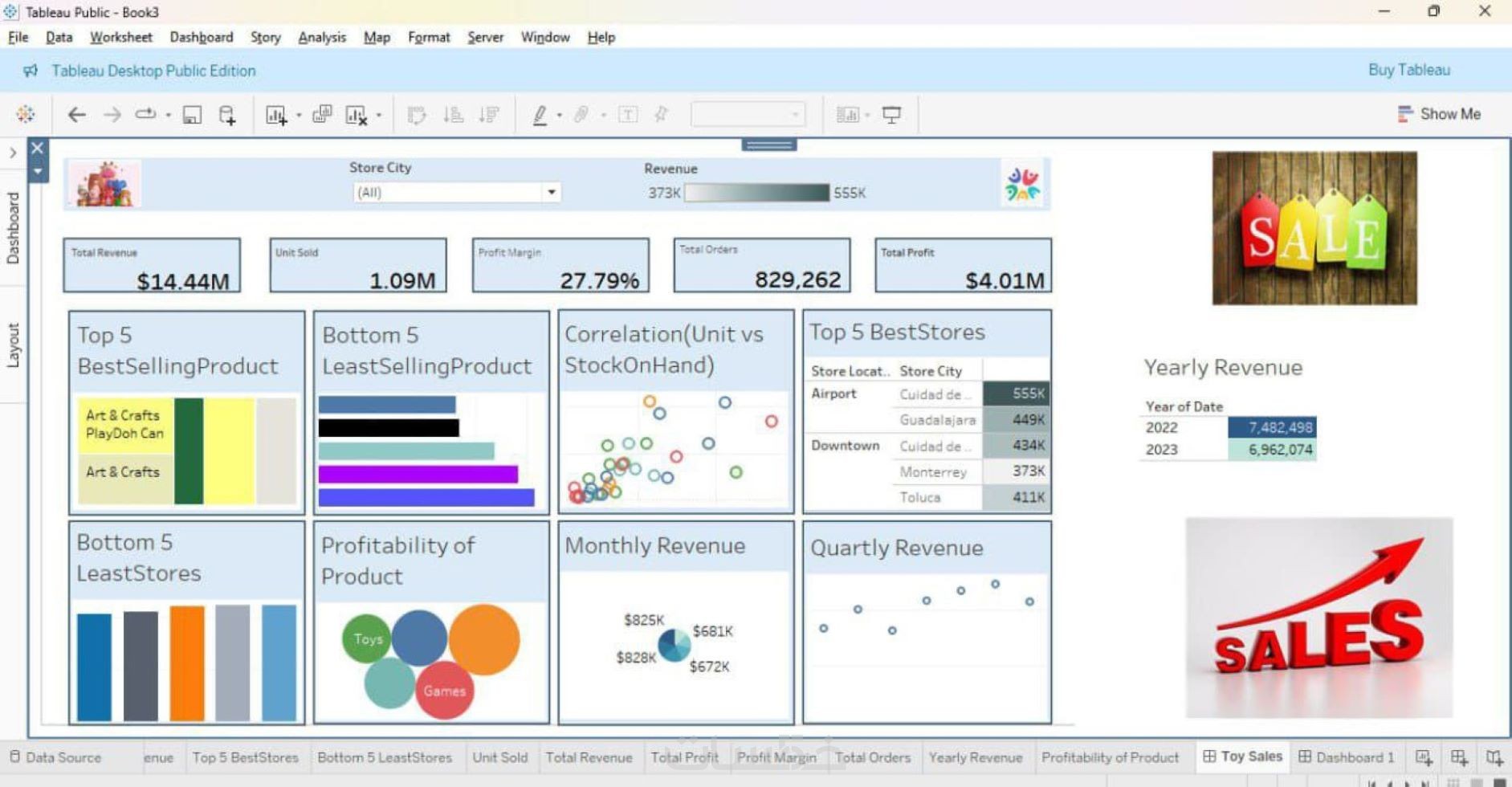Image resolution: width=1512 pixels, height=787 pixels.
Task: Open the Clear Sheet dropdown arrow
Action: pos(378,116)
